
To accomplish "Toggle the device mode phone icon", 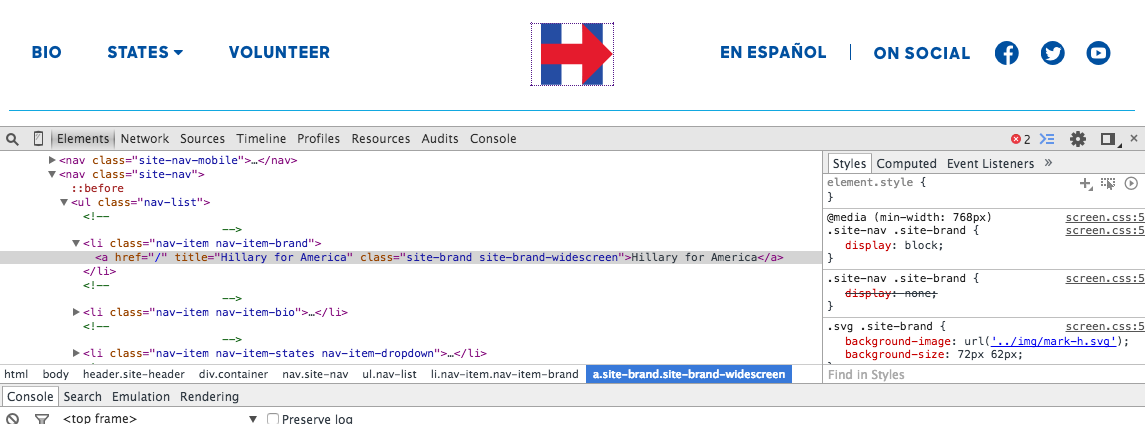I will tap(39, 139).
